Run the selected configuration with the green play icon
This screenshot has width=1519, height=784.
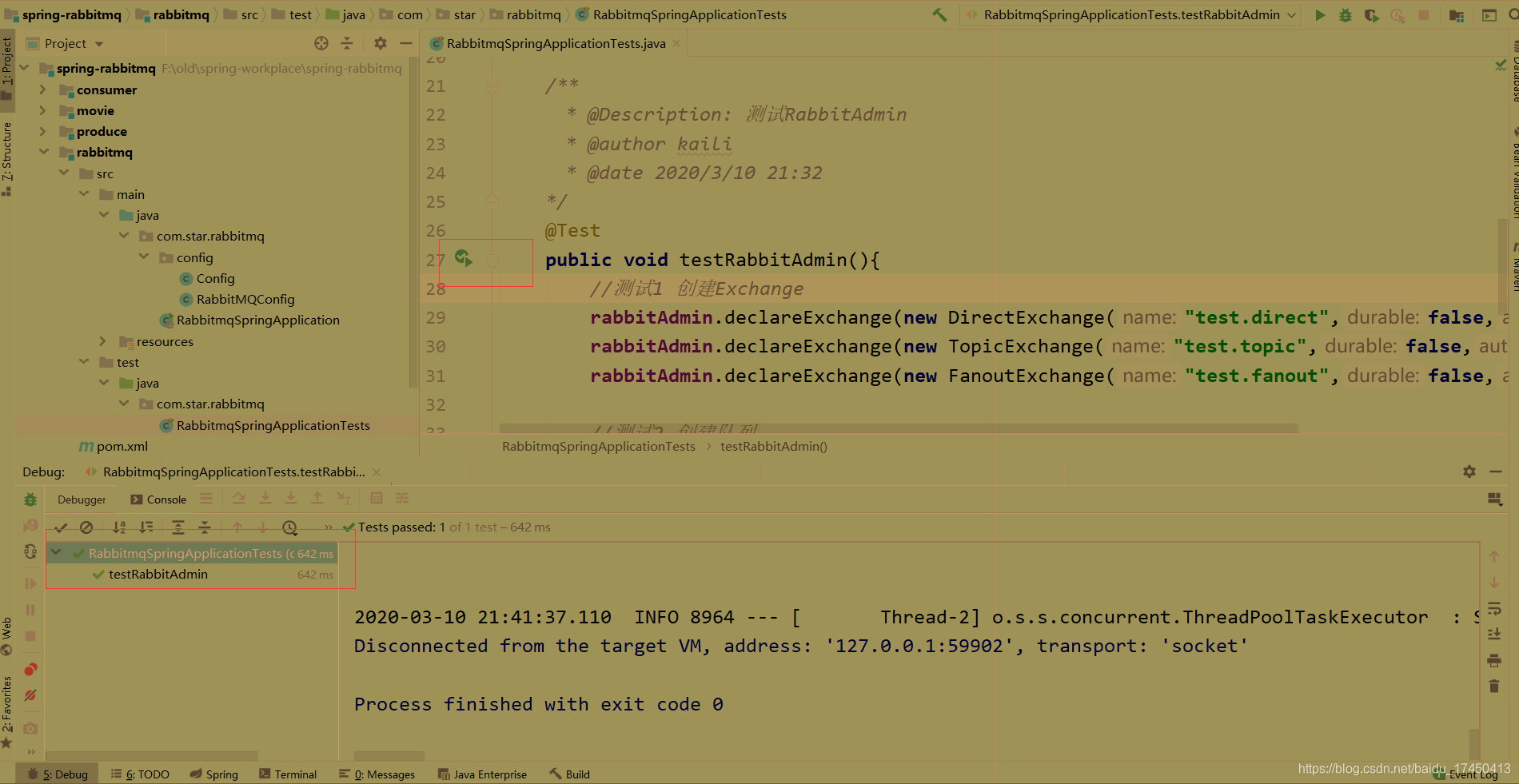coord(1320,15)
